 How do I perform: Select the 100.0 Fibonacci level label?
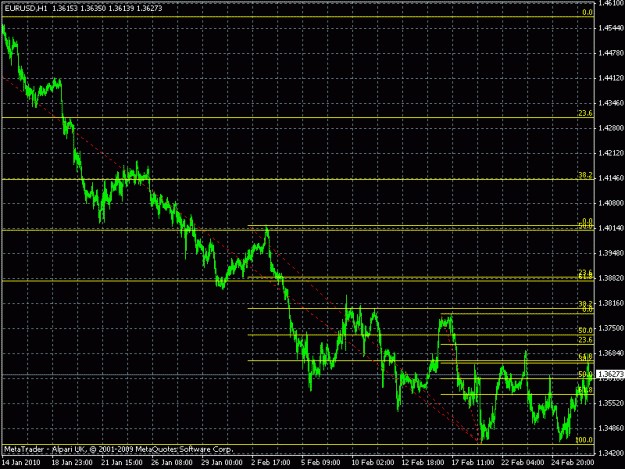[x=584, y=440]
